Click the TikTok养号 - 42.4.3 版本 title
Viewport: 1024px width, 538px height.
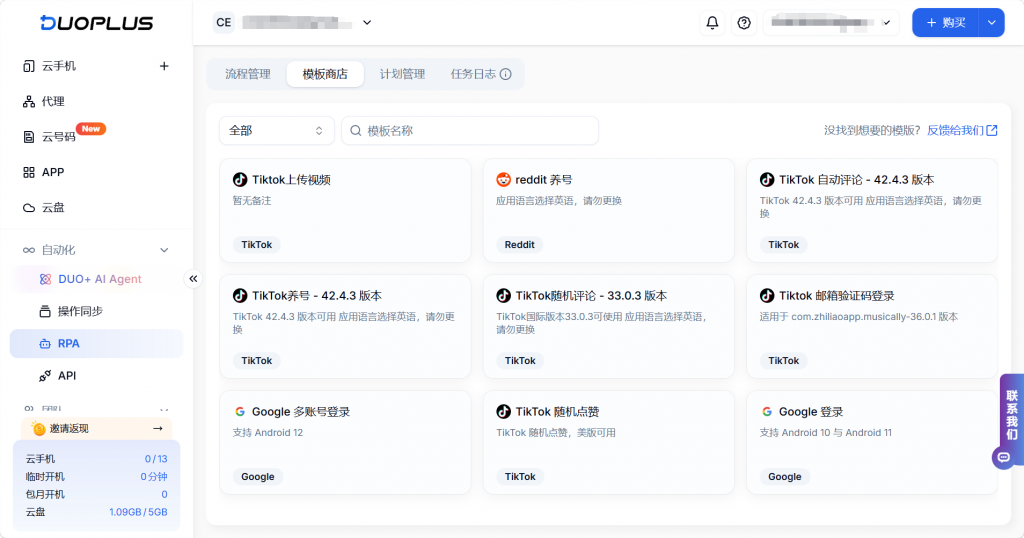pos(317,296)
